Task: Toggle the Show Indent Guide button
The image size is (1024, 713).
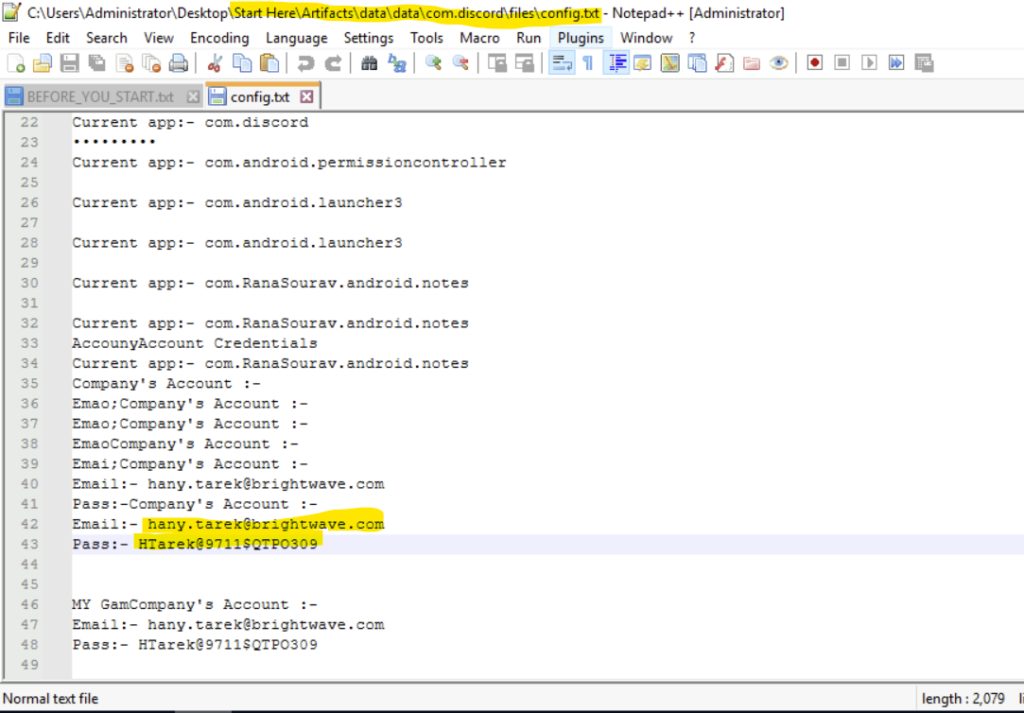Action: coord(617,63)
